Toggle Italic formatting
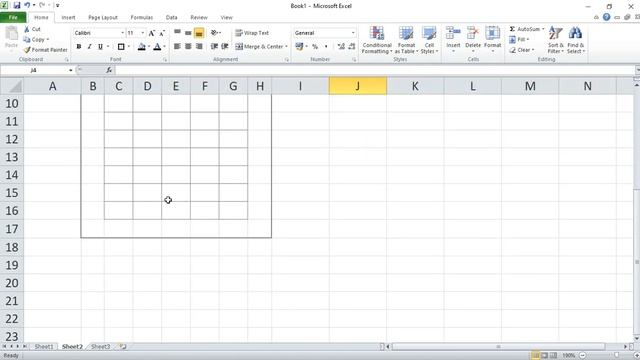Screen dimensions: 640x360 (89, 47)
